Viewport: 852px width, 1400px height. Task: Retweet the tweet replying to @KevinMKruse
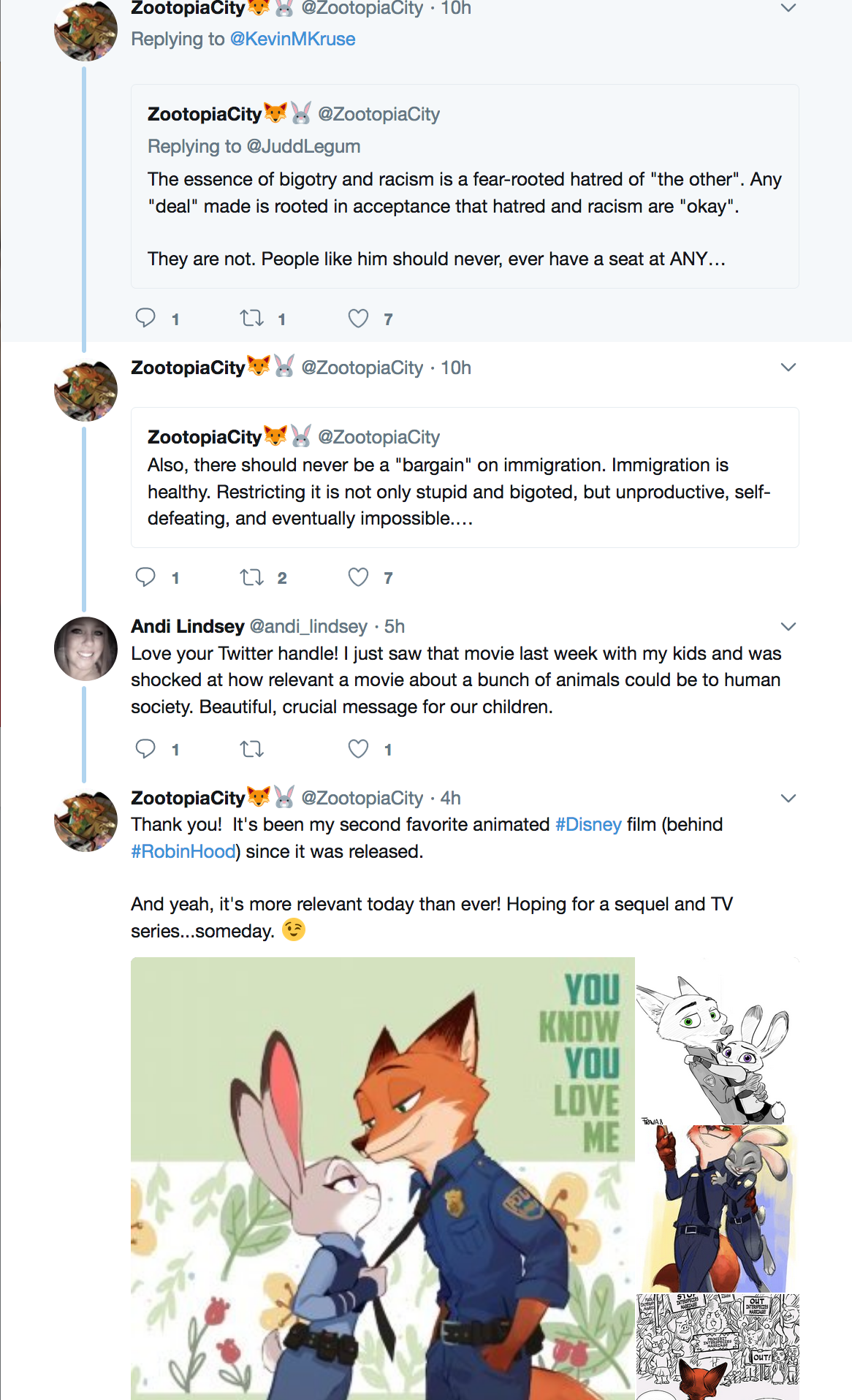pyautogui.click(x=252, y=319)
